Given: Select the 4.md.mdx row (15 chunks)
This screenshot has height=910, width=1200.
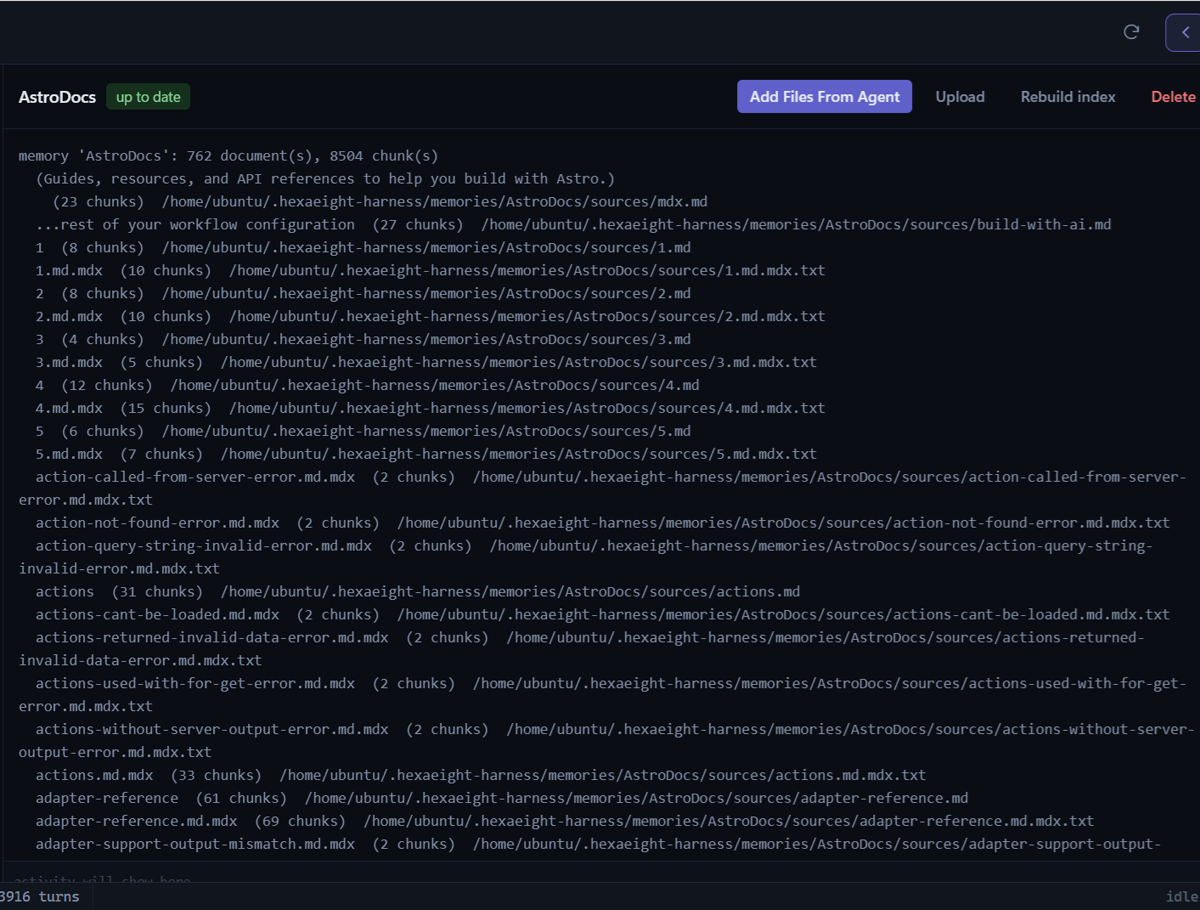Looking at the screenshot, I should tap(430, 409).
